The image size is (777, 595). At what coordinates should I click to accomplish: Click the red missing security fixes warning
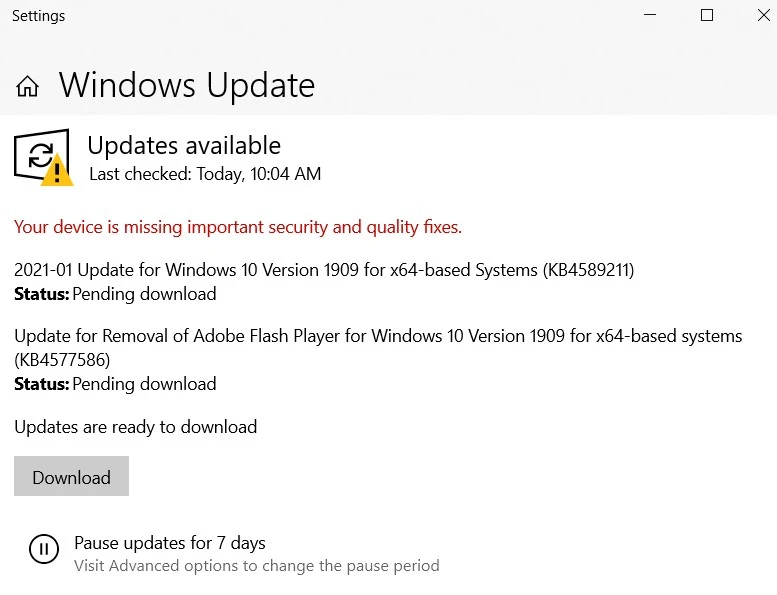pyautogui.click(x=238, y=227)
